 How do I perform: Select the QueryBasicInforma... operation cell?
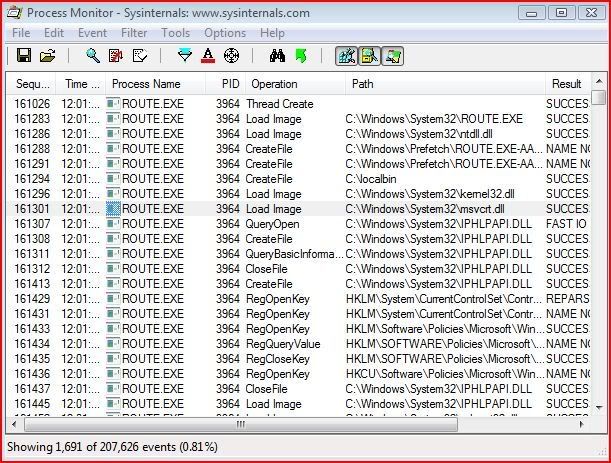click(295, 254)
